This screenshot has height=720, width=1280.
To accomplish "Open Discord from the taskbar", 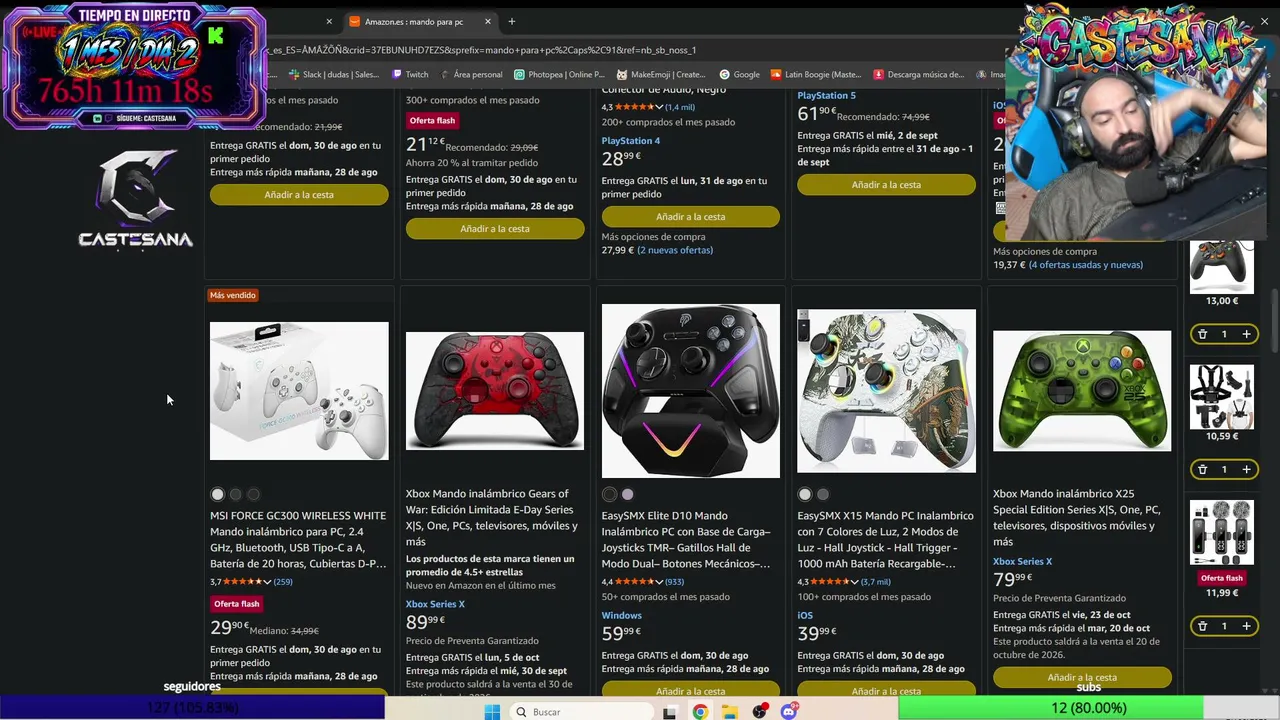I will tap(790, 712).
